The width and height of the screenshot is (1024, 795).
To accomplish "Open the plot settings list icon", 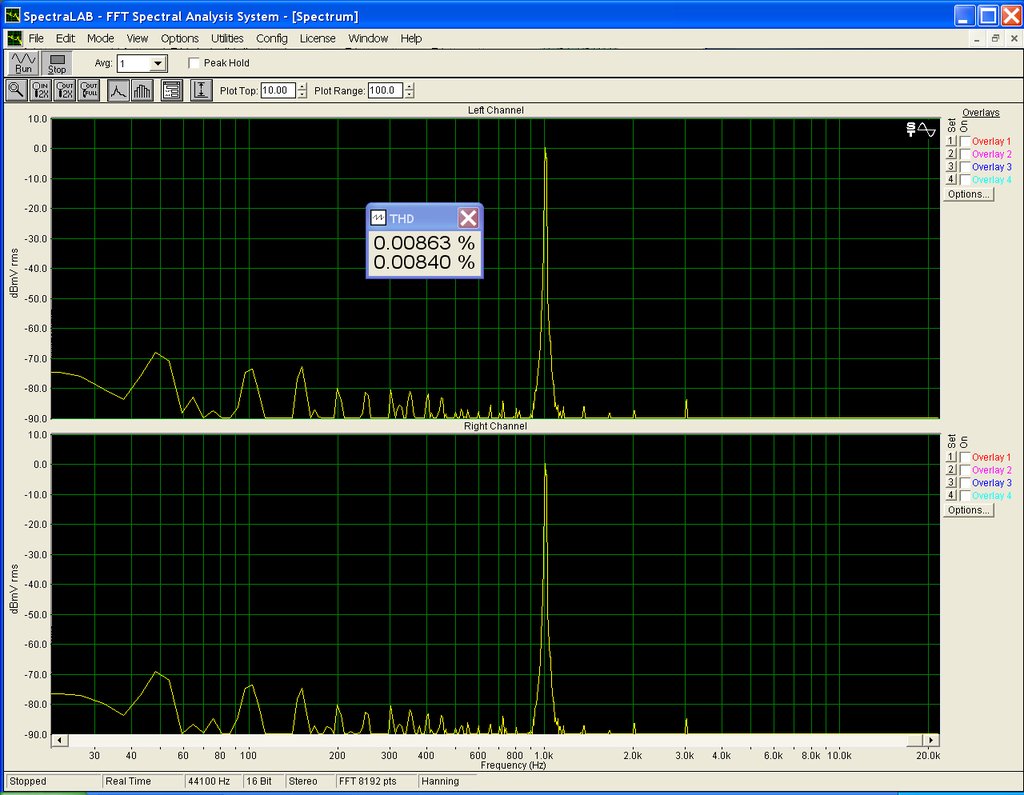I will click(172, 90).
